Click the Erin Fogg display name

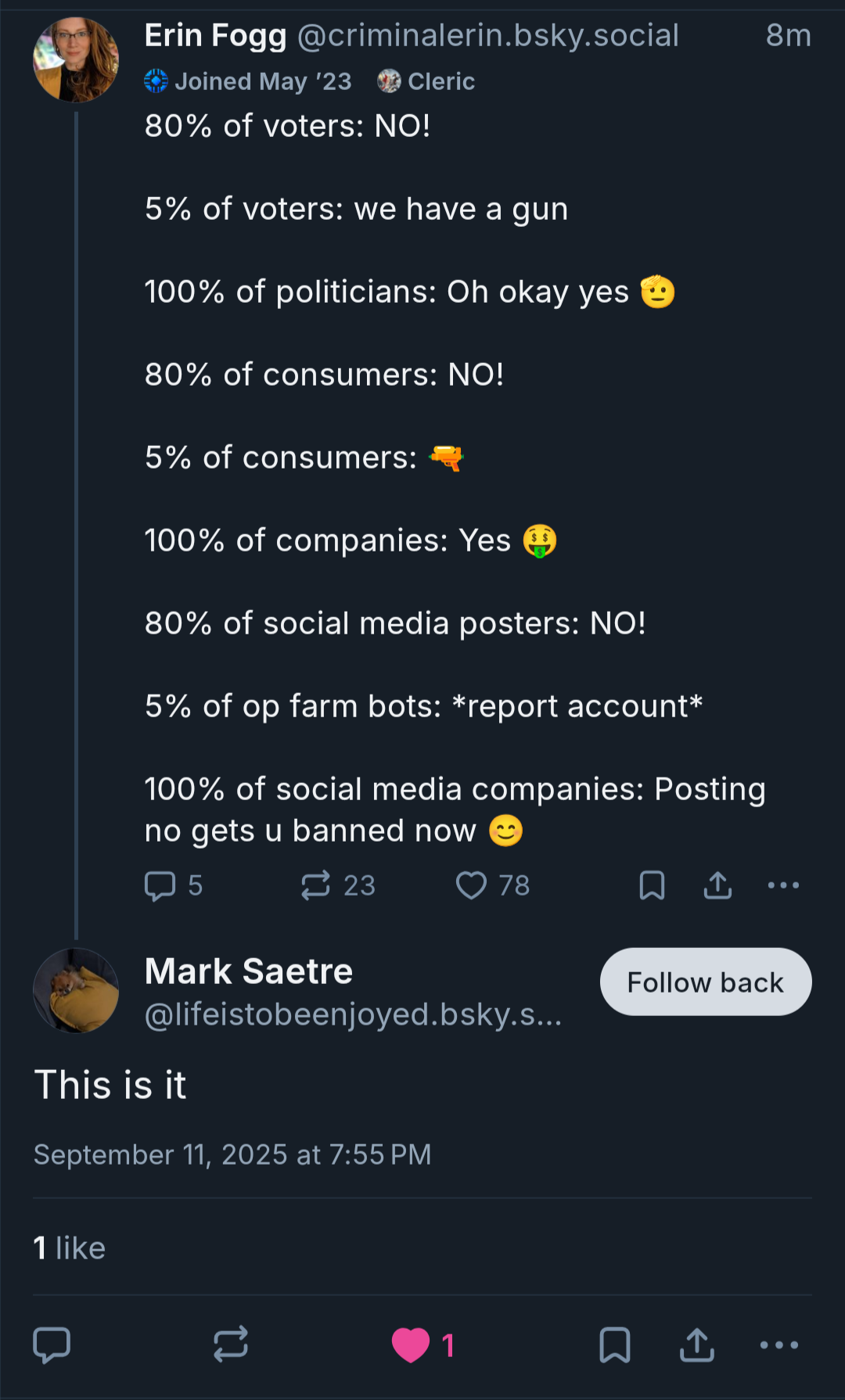tap(215, 35)
